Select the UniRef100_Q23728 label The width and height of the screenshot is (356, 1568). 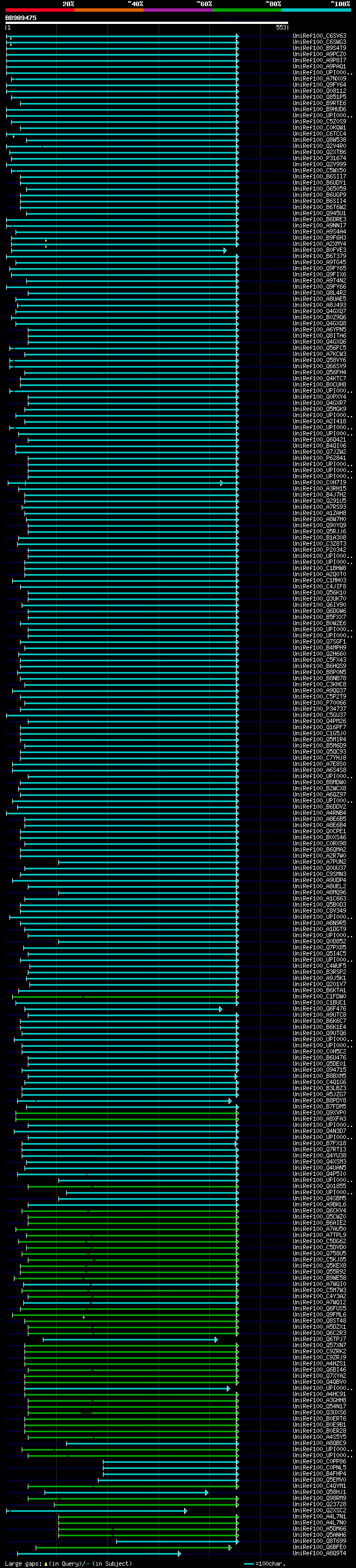pyautogui.click(x=319, y=1504)
